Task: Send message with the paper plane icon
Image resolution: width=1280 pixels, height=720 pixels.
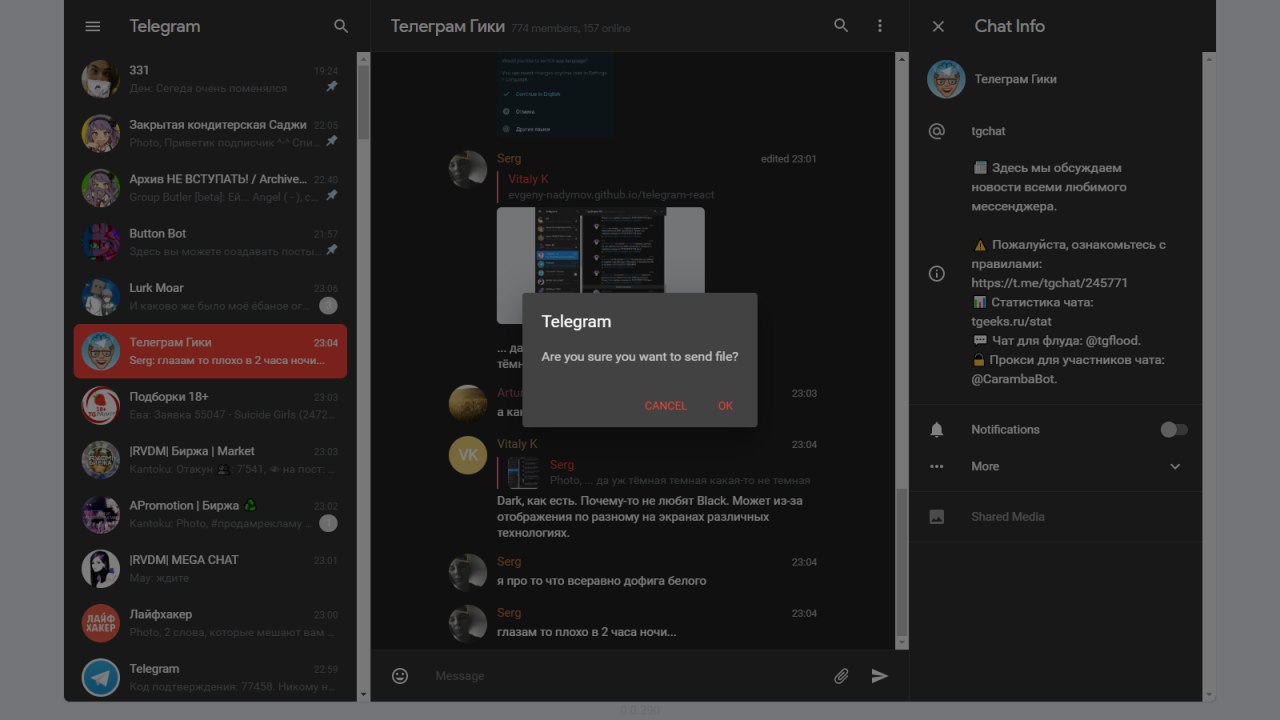Action: pyautogui.click(x=880, y=676)
